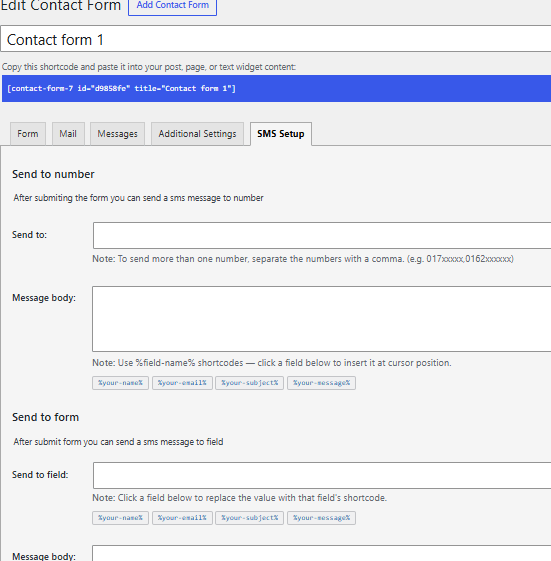The height and width of the screenshot is (561, 551).
Task: Insert %your-message% into Send to number message
Action: pyautogui.click(x=321, y=383)
